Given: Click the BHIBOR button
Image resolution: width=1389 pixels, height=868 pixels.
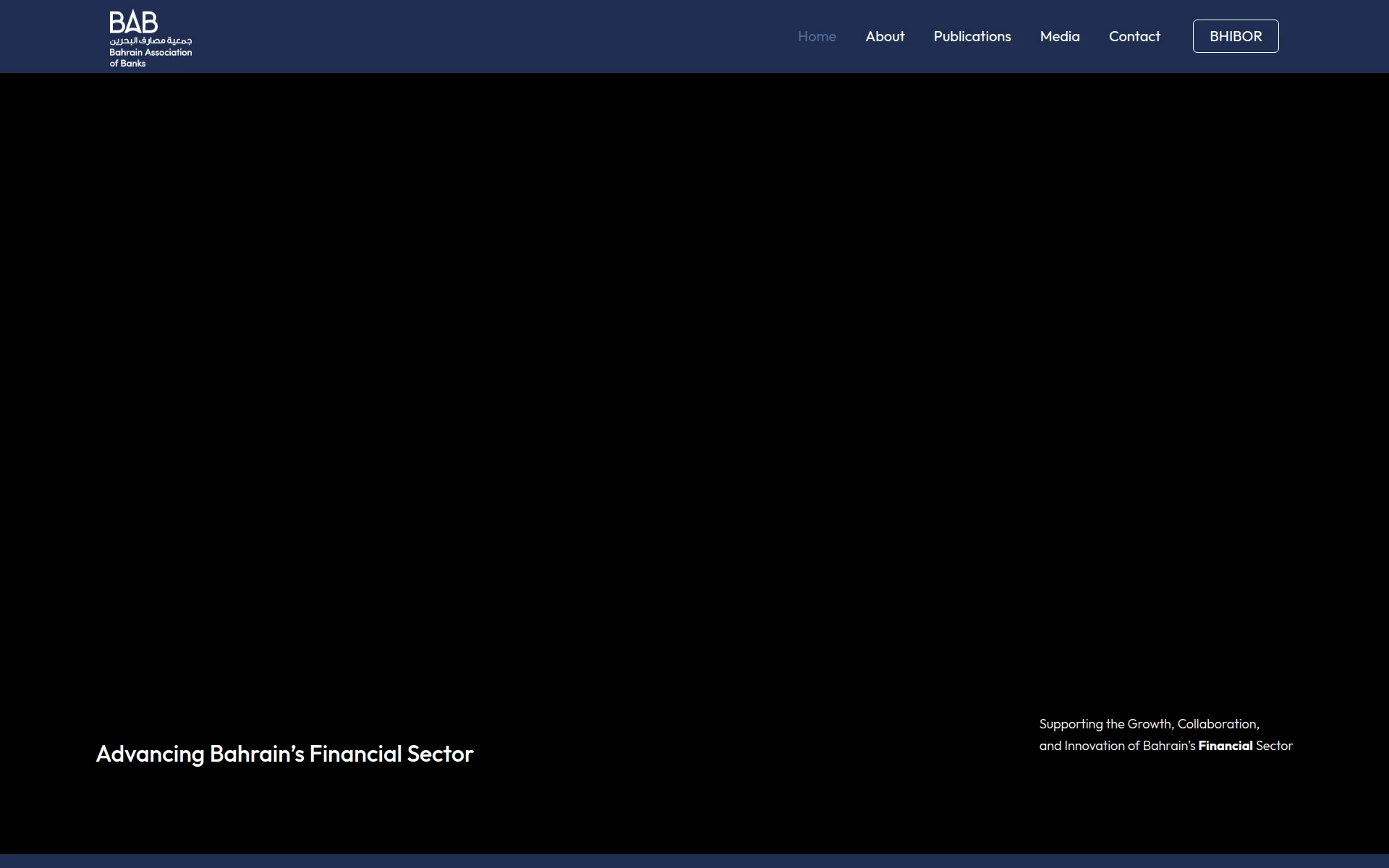Looking at the screenshot, I should [x=1236, y=36].
